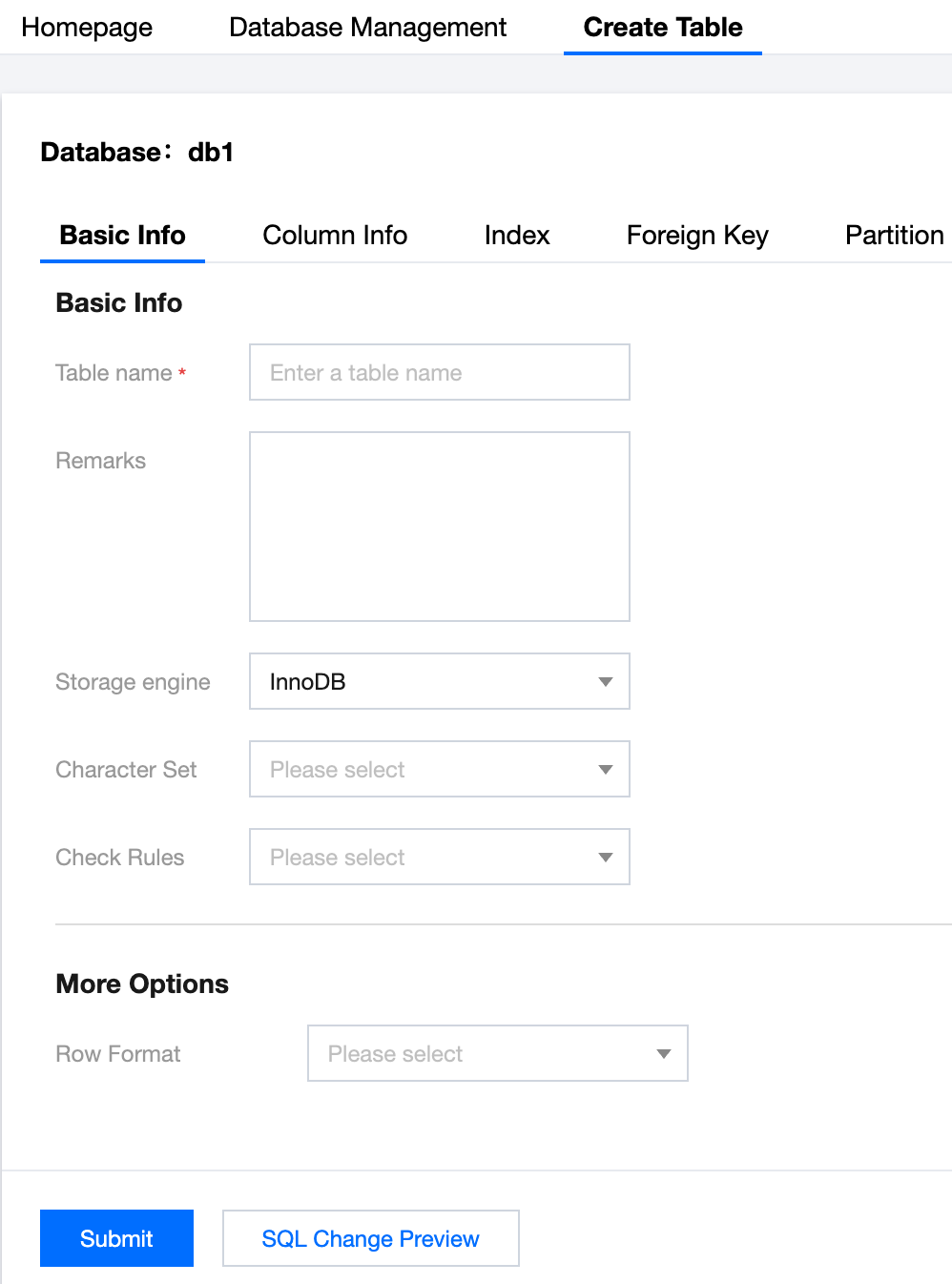Switch to the Database Management tab
The height and width of the screenshot is (1284, 952).
click(367, 28)
